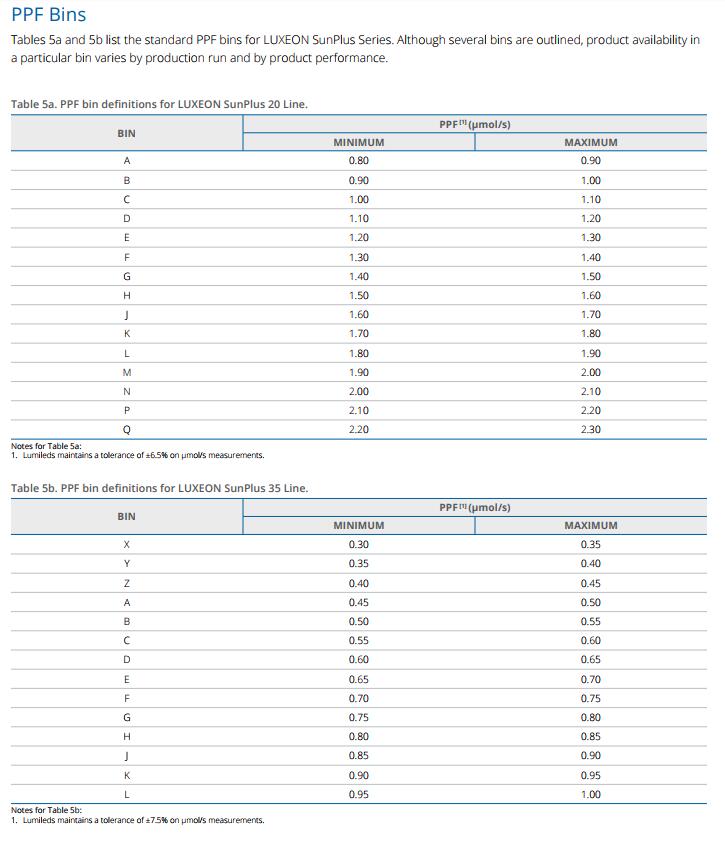Select Table 5b bin Y maximum value 0.40

click(591, 564)
